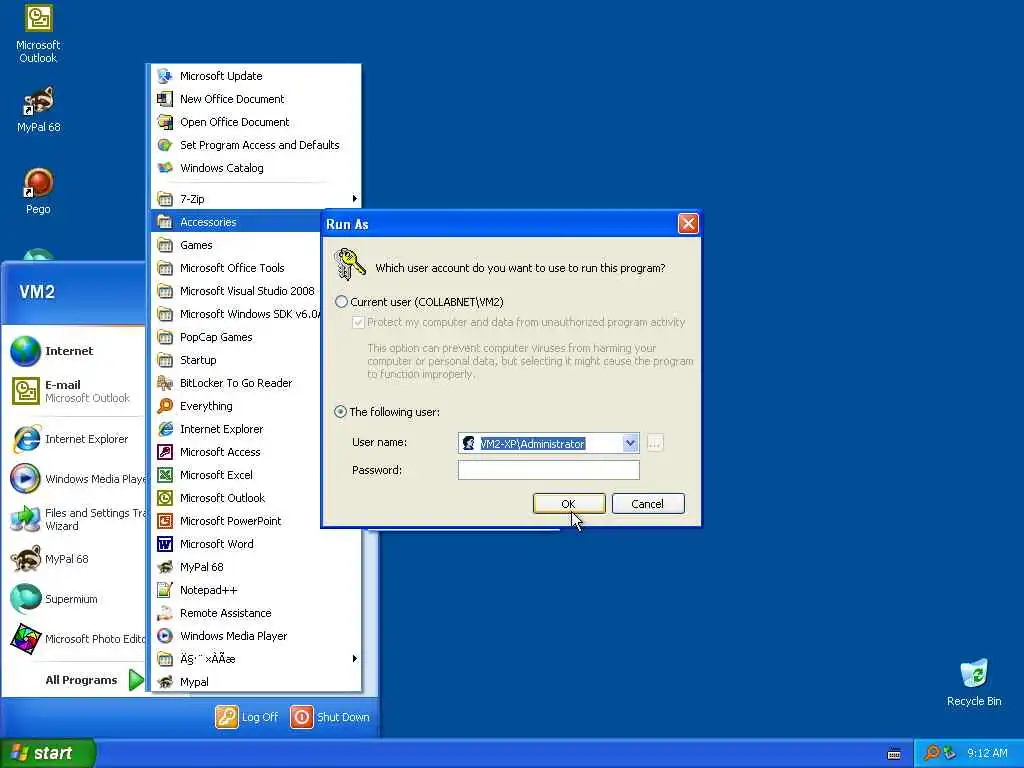Close the Run As dialog

click(x=688, y=224)
